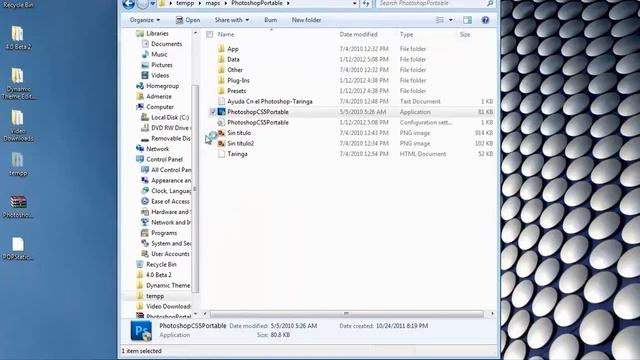This screenshot has height=360, width=640.
Task: Select the Video Downloads desktop folder
Action: tap(17, 126)
